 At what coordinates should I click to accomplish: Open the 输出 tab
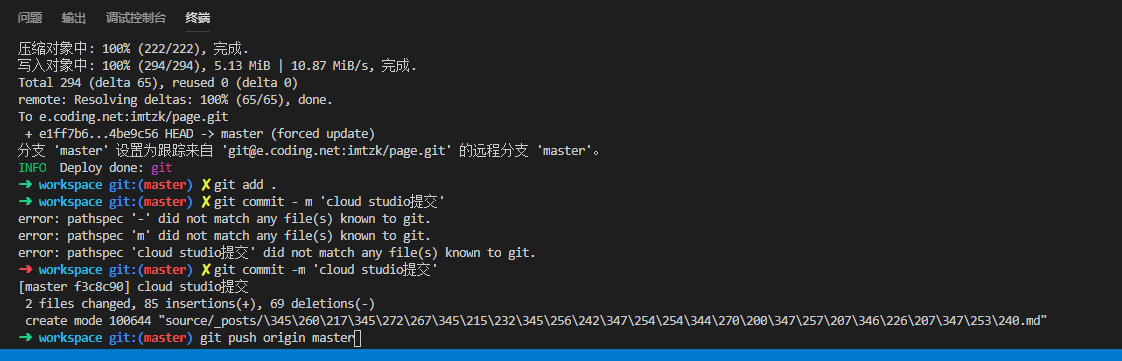pyautogui.click(x=74, y=18)
